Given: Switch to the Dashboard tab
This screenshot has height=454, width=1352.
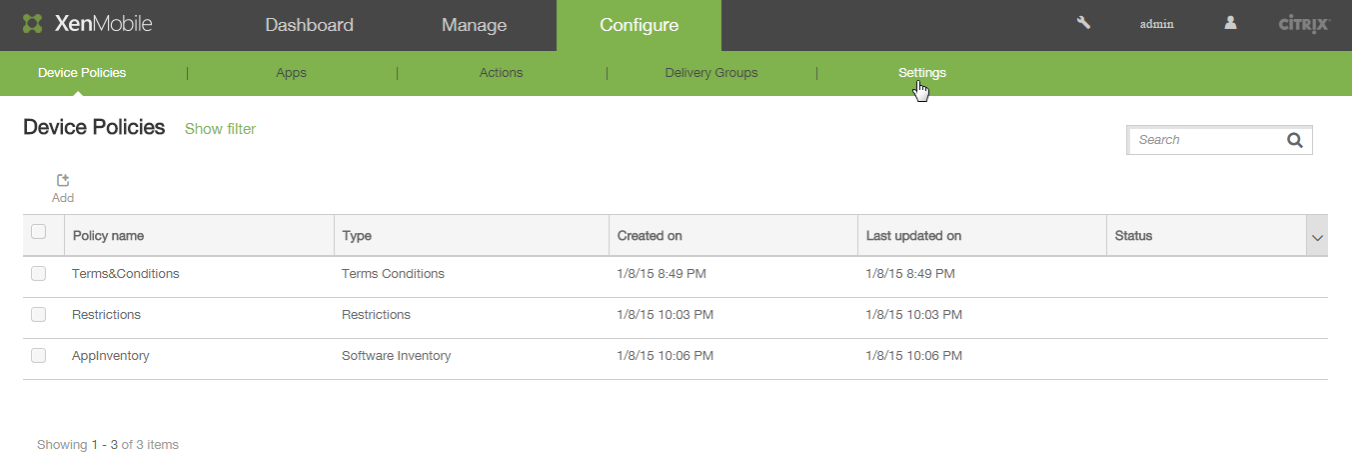Looking at the screenshot, I should pyautogui.click(x=309, y=25).
